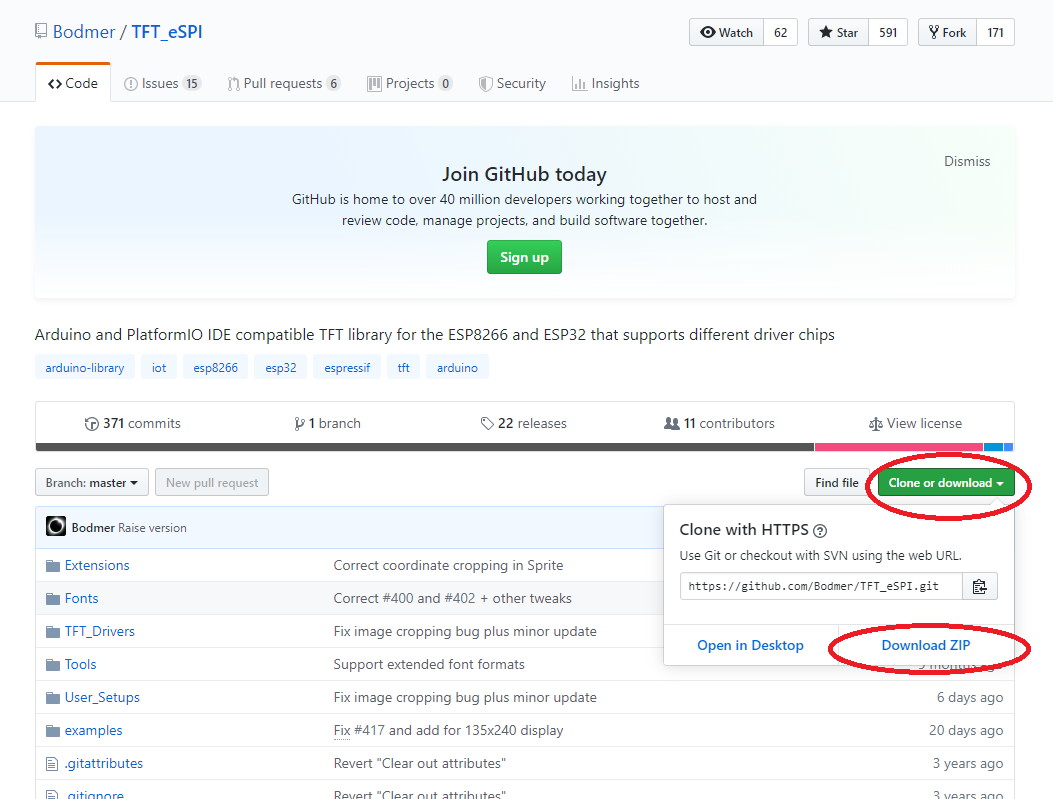Viewport: 1053px width, 799px height.
Task: Switch to the Pull requests tab
Action: pos(284,83)
